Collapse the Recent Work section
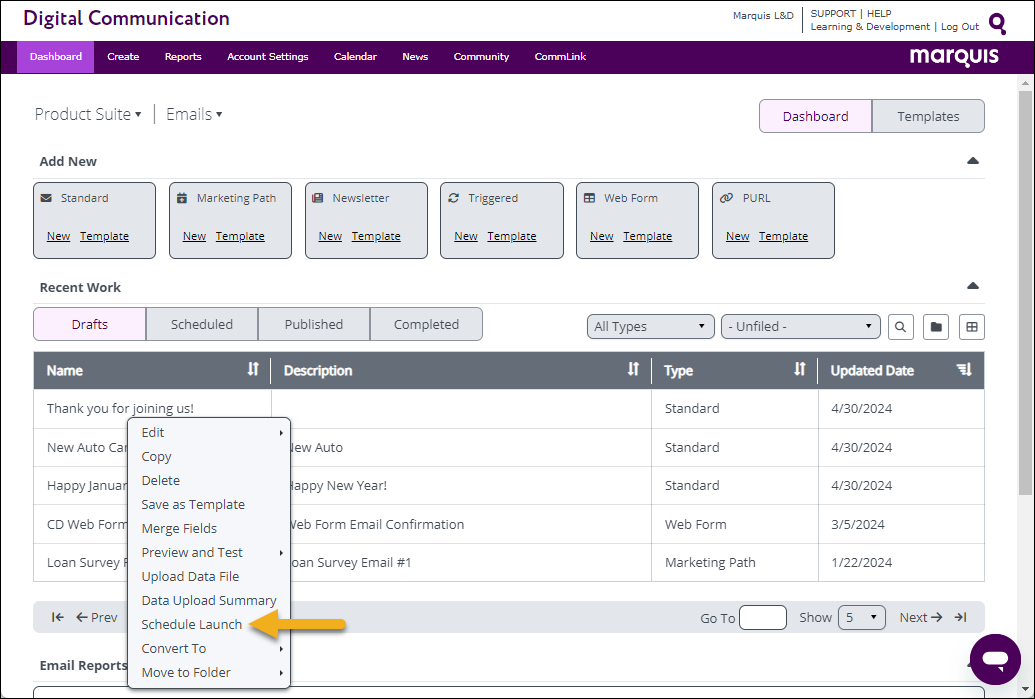 972,286
